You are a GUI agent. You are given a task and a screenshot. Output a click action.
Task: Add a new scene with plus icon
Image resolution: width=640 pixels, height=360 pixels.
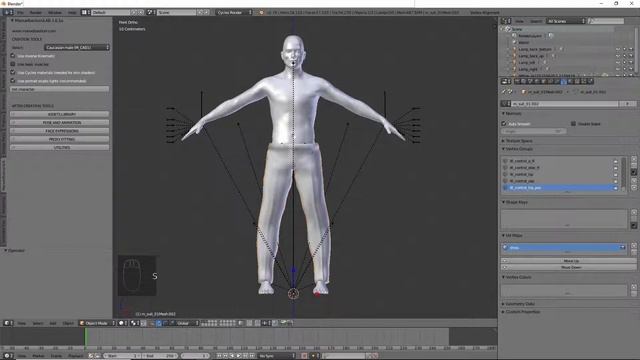(x=200, y=12)
